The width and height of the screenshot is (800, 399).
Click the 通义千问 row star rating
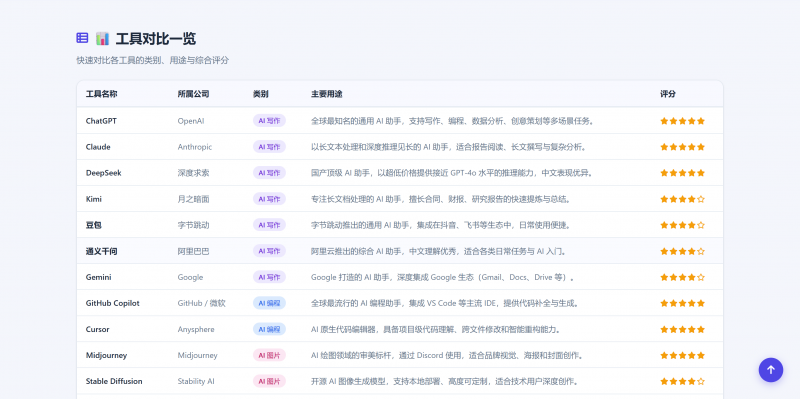[682, 251]
